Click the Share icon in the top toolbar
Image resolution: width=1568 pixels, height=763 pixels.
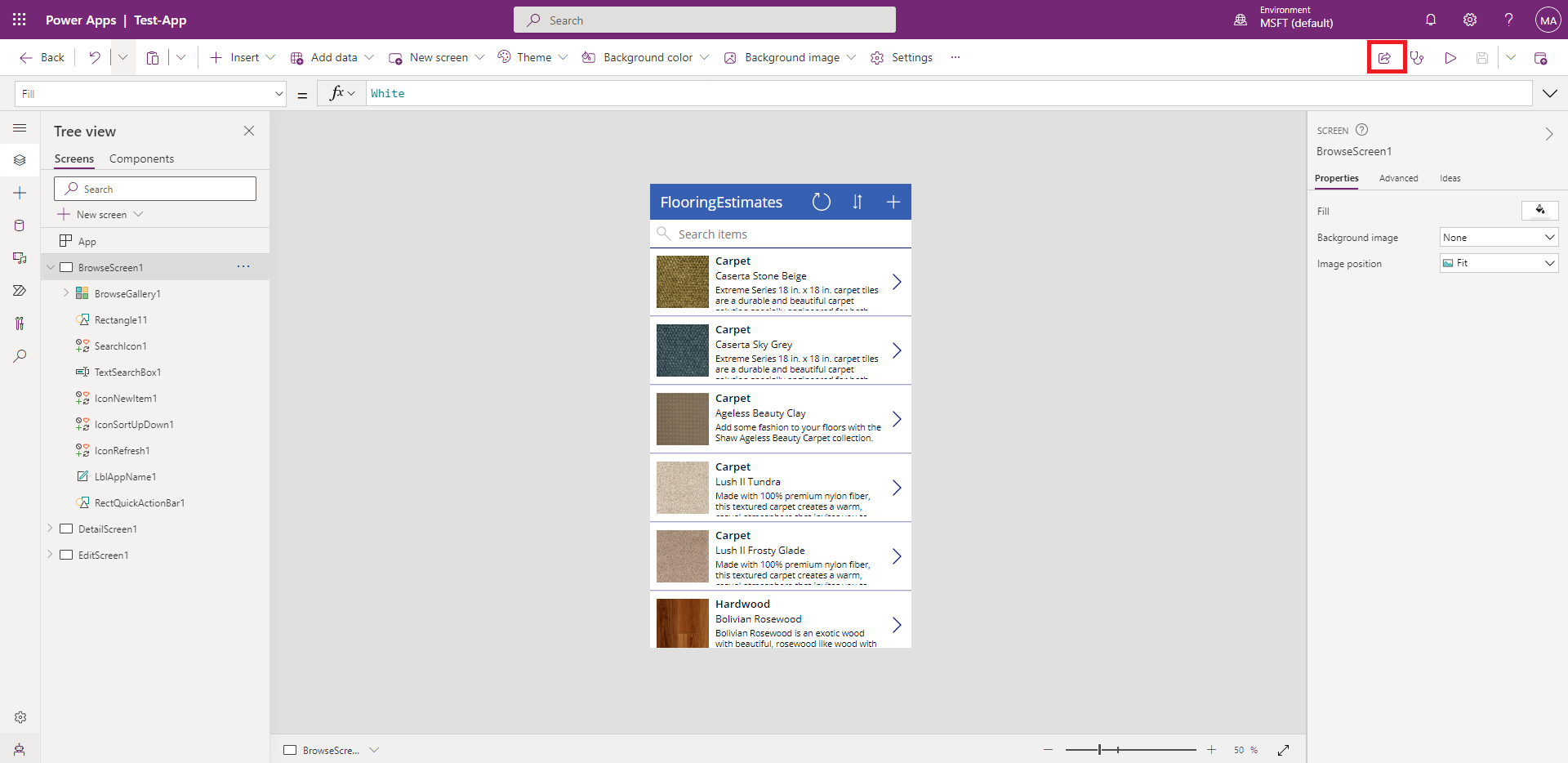tap(1385, 58)
